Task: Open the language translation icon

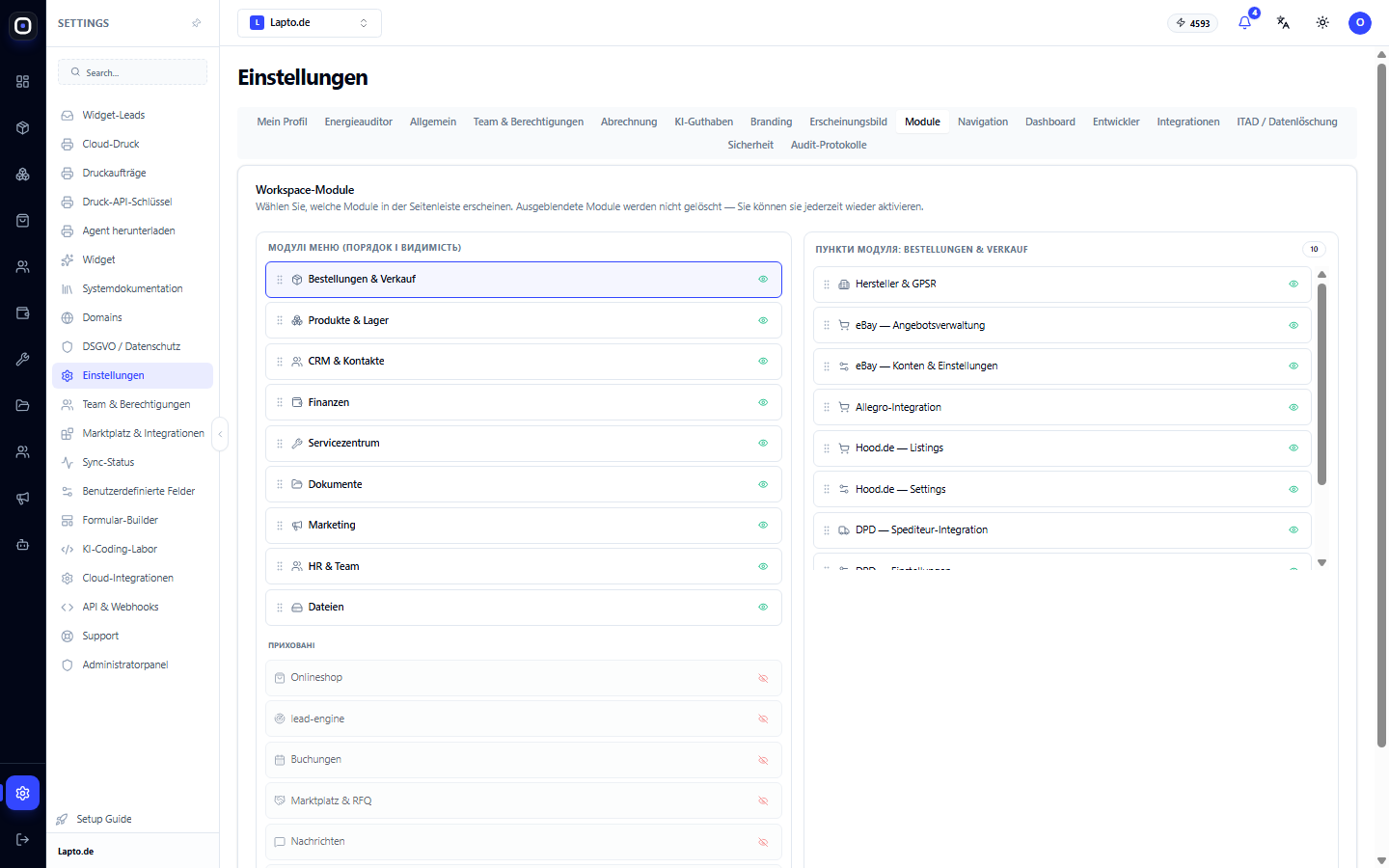Action: click(x=1283, y=23)
